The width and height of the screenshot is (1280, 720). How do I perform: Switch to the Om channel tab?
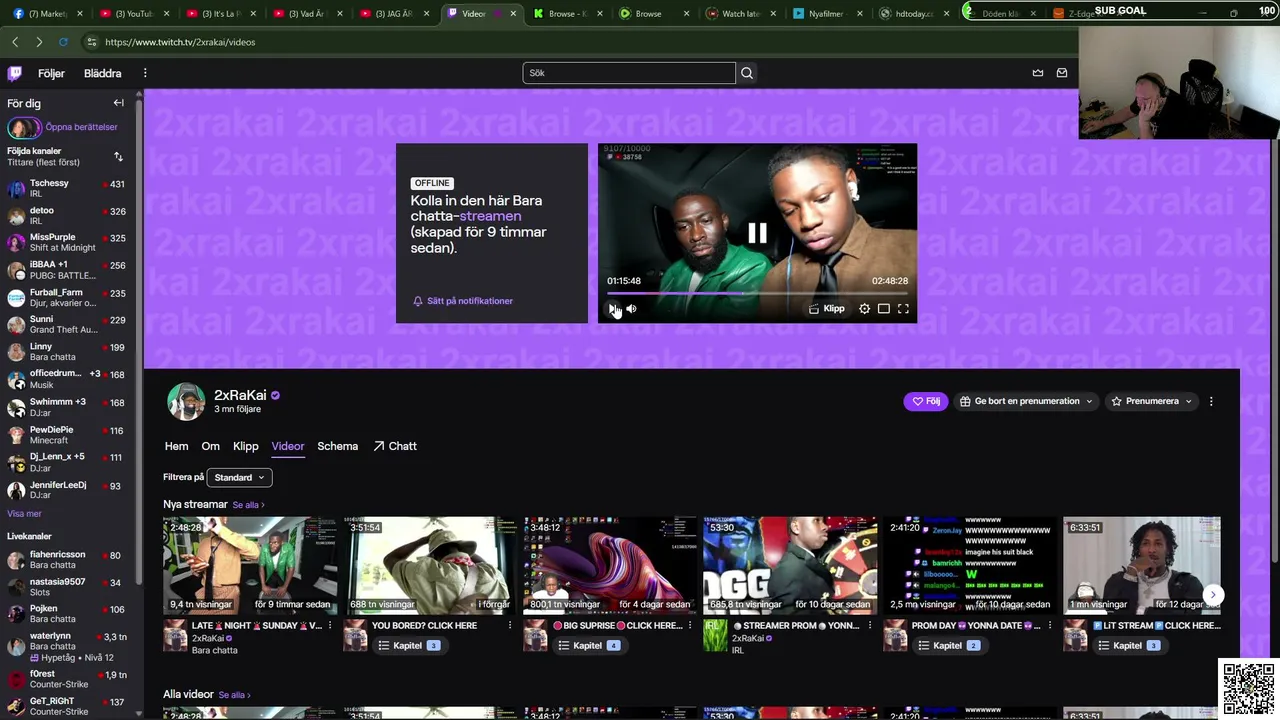pyautogui.click(x=210, y=446)
